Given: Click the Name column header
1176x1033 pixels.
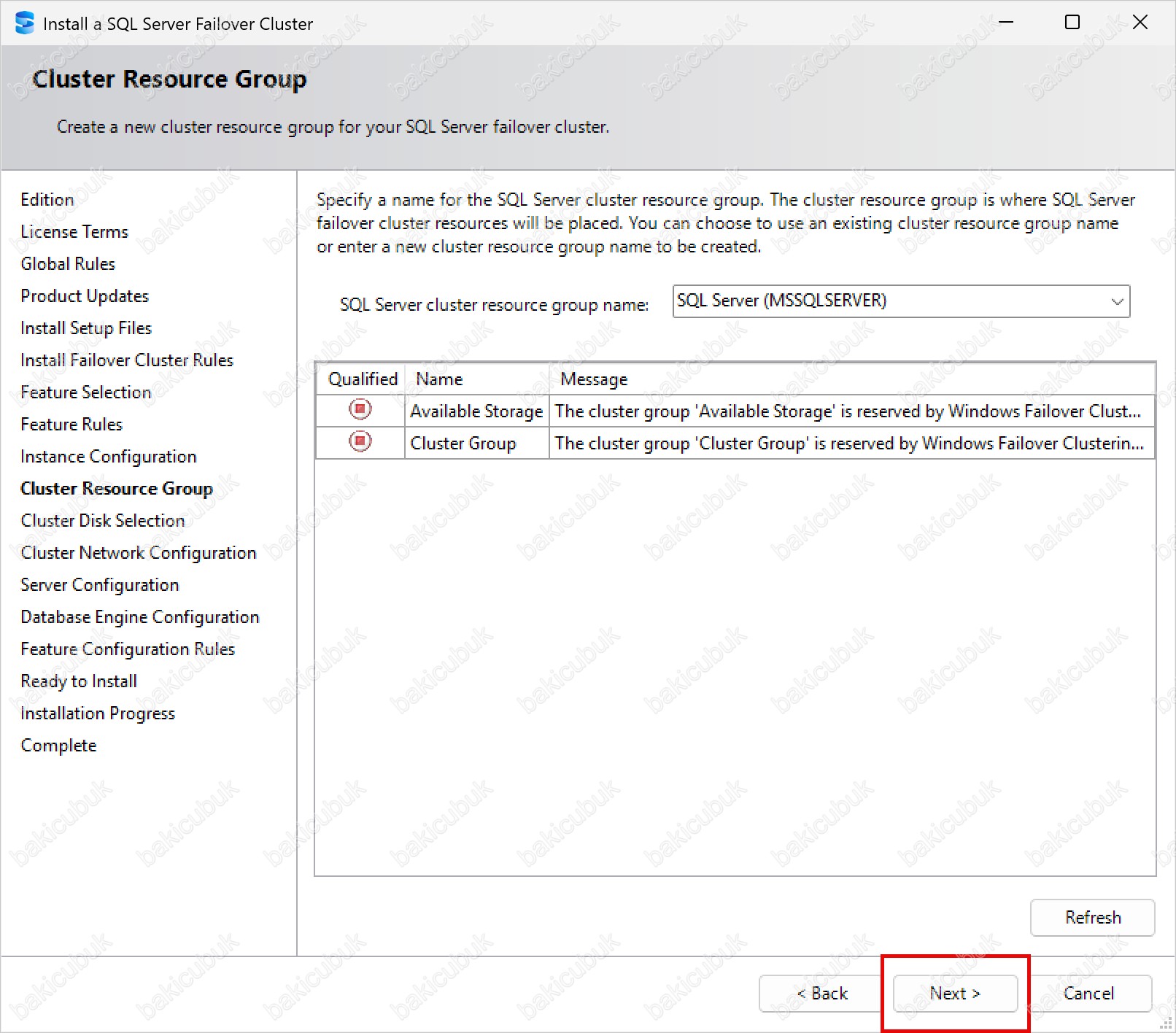Looking at the screenshot, I should point(439,379).
